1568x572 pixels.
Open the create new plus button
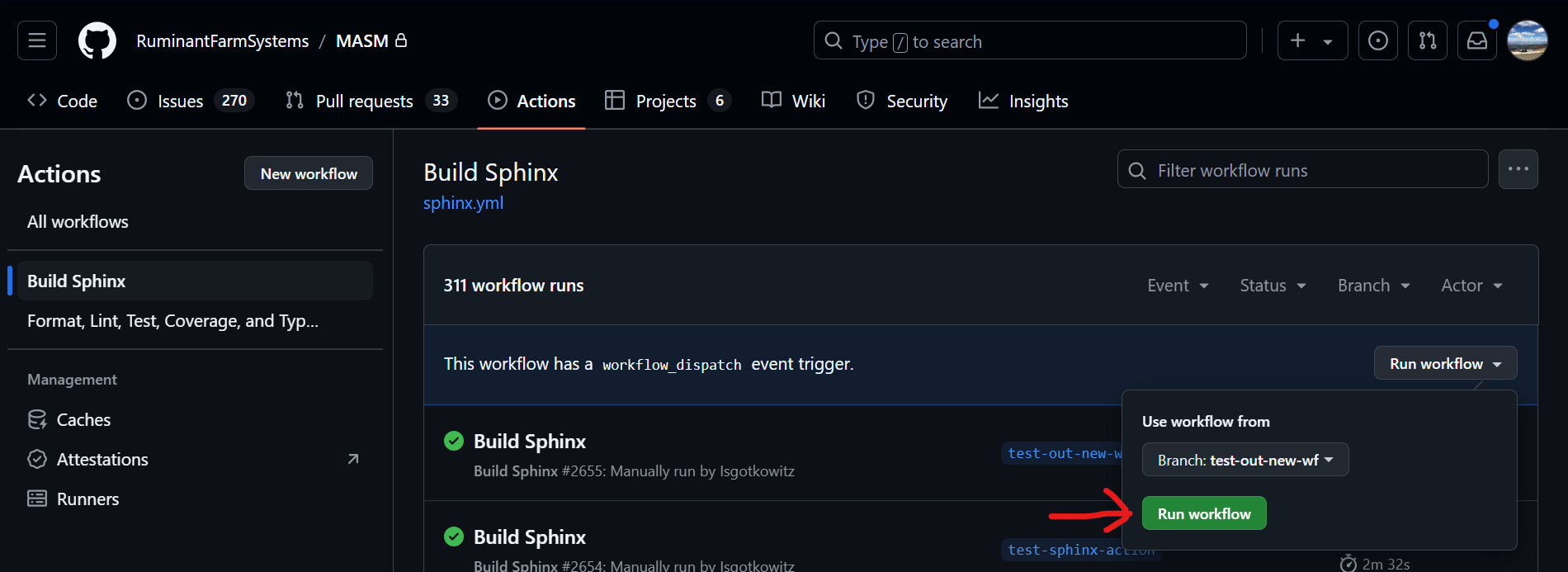pos(1297,40)
